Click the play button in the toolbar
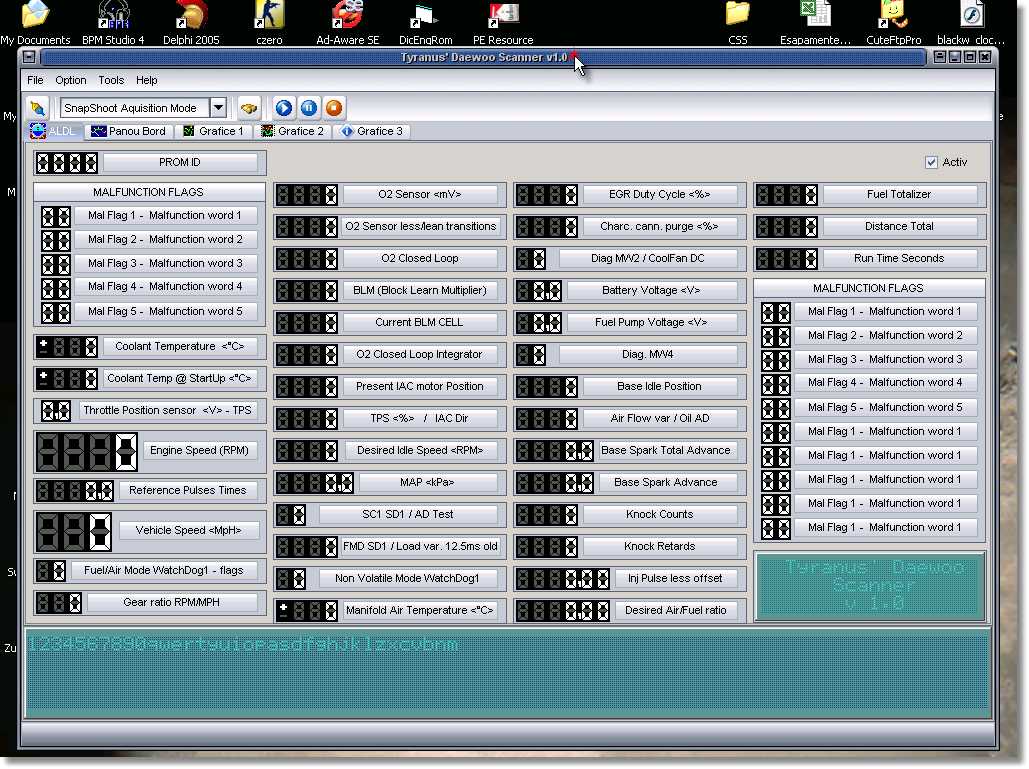The width and height of the screenshot is (1029, 769). pos(284,108)
